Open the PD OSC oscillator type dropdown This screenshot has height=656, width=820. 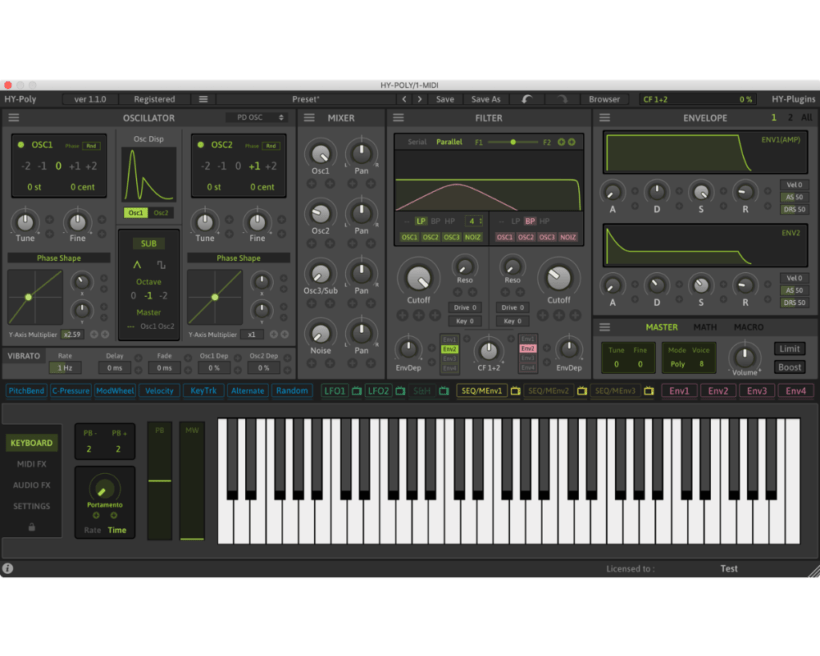pyautogui.click(x=256, y=118)
